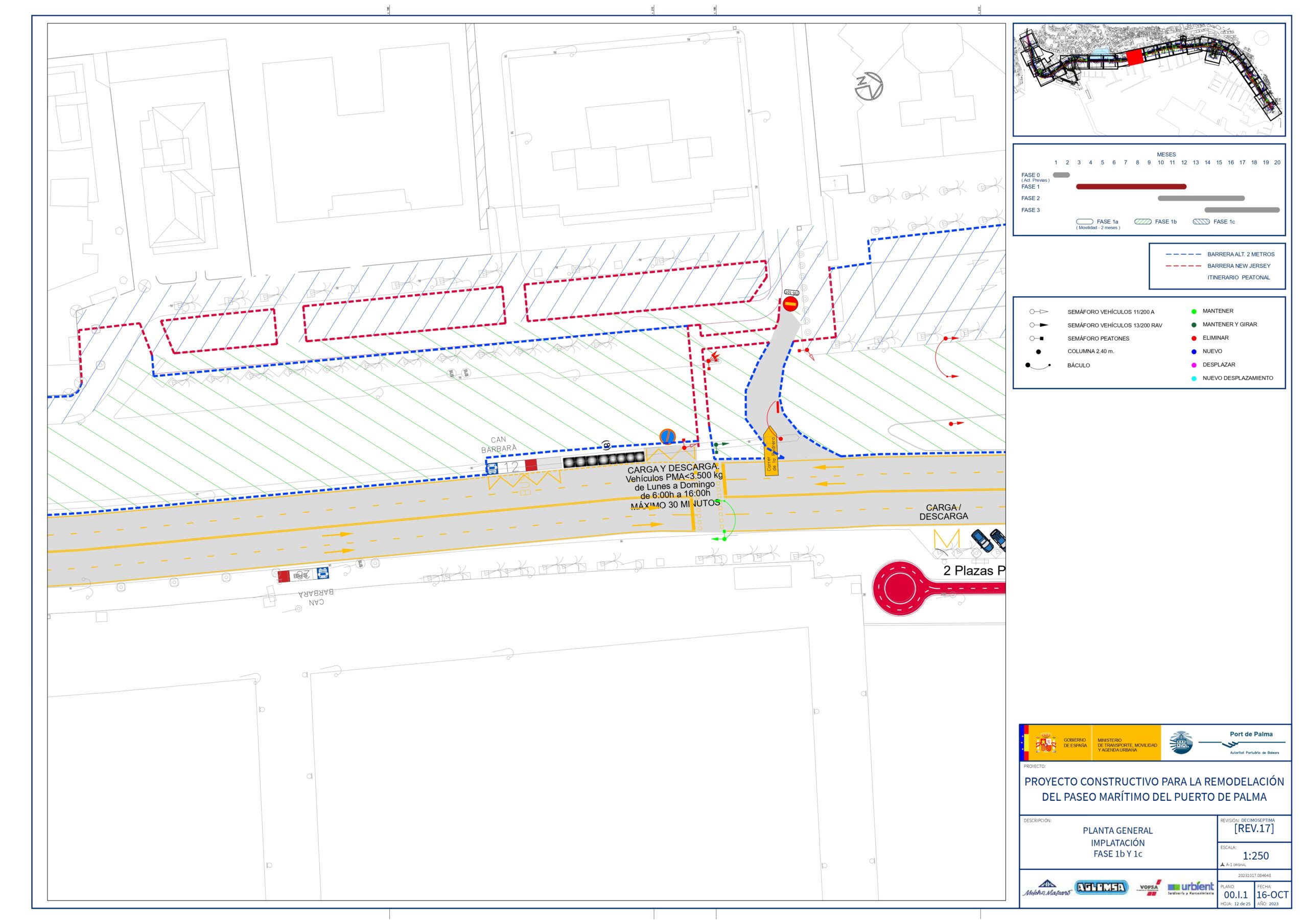Click the row of black square symbols
This screenshot has width=1308, height=924.
(603, 459)
